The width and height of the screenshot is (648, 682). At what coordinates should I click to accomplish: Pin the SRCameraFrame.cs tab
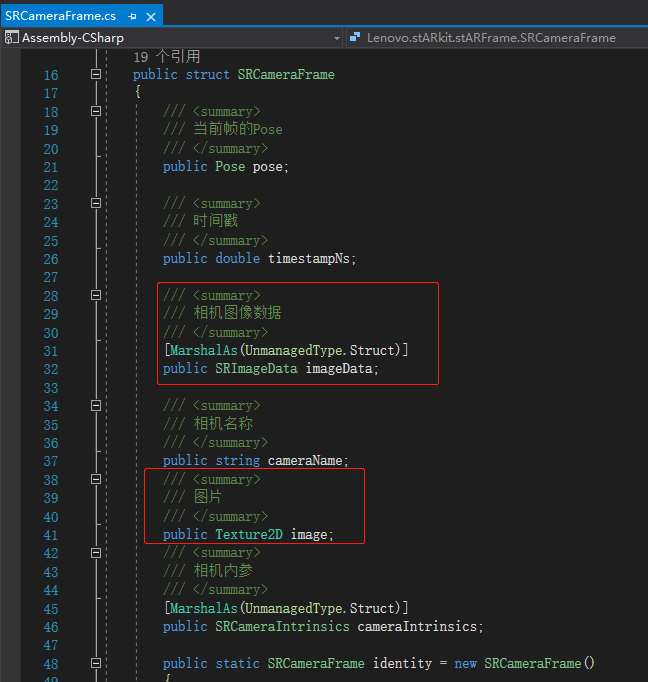click(x=132, y=17)
